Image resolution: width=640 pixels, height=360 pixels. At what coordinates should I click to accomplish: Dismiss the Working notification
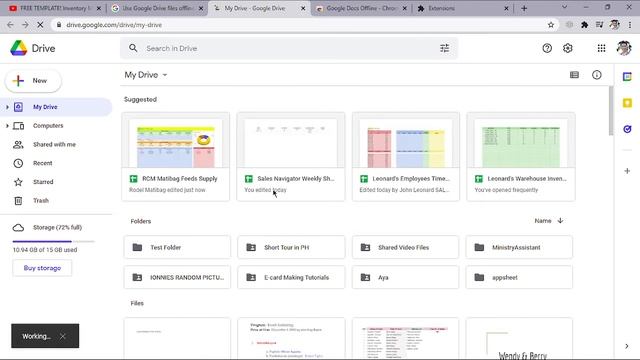point(62,336)
